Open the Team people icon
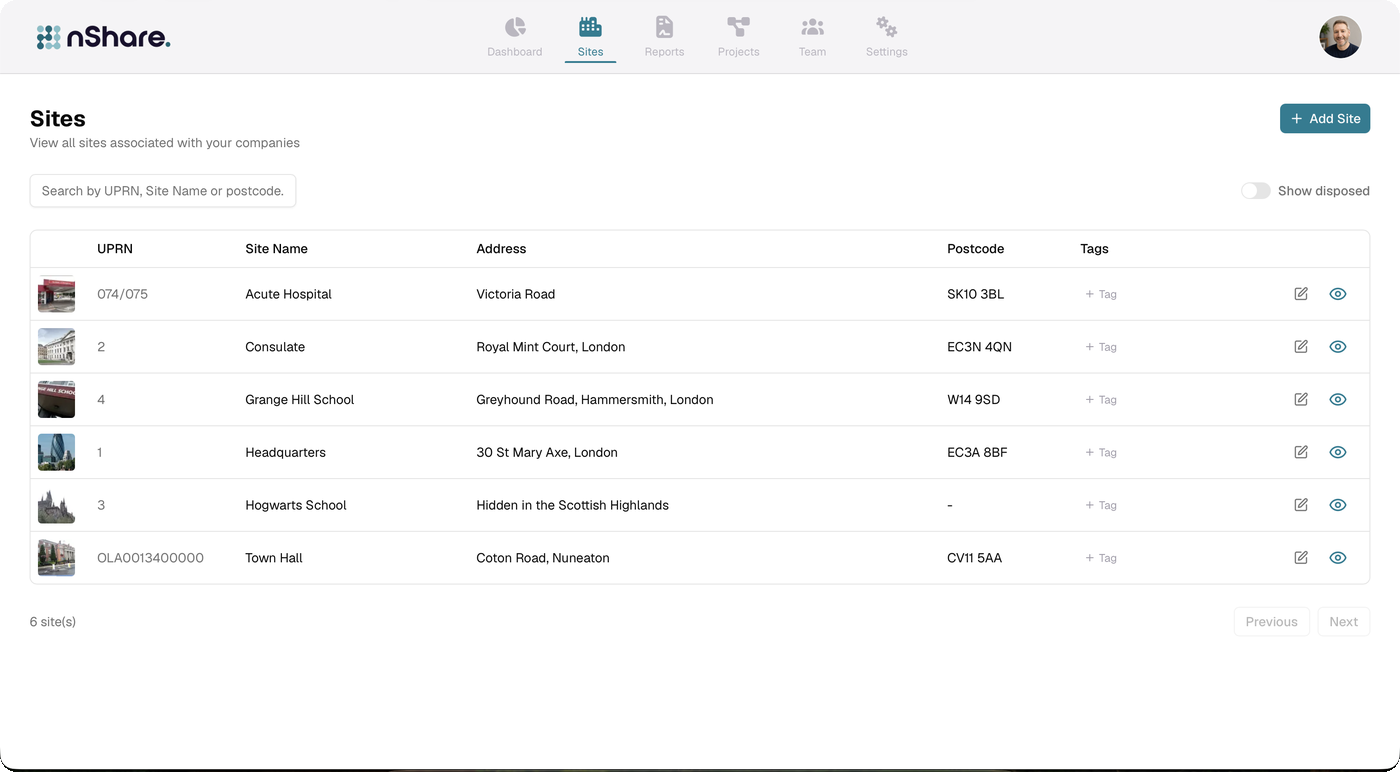 812,27
